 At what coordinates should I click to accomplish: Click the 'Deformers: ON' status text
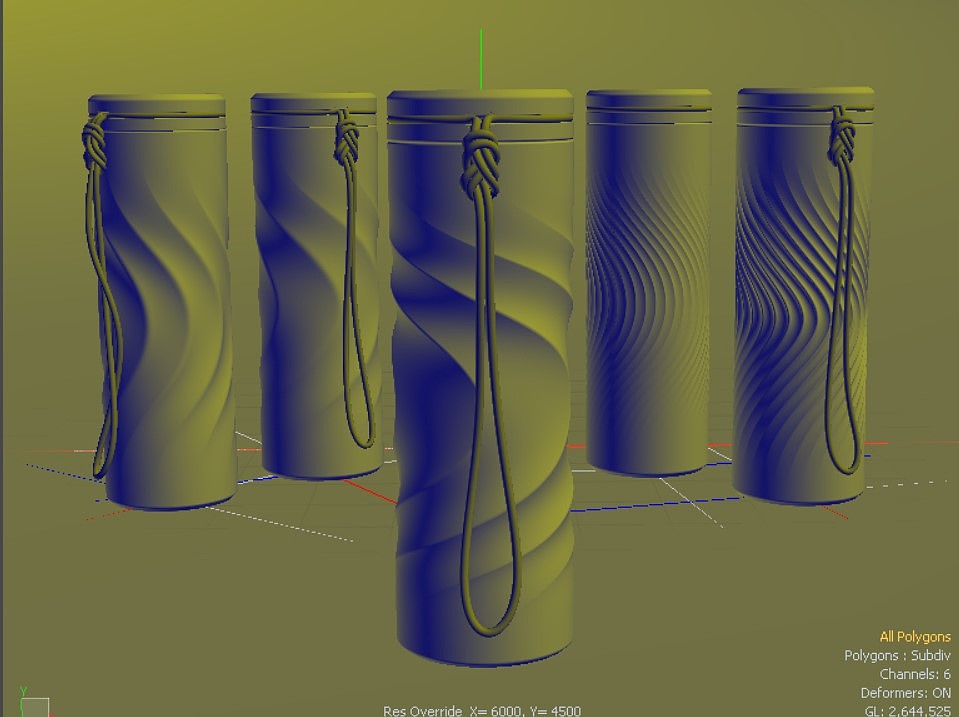[906, 693]
